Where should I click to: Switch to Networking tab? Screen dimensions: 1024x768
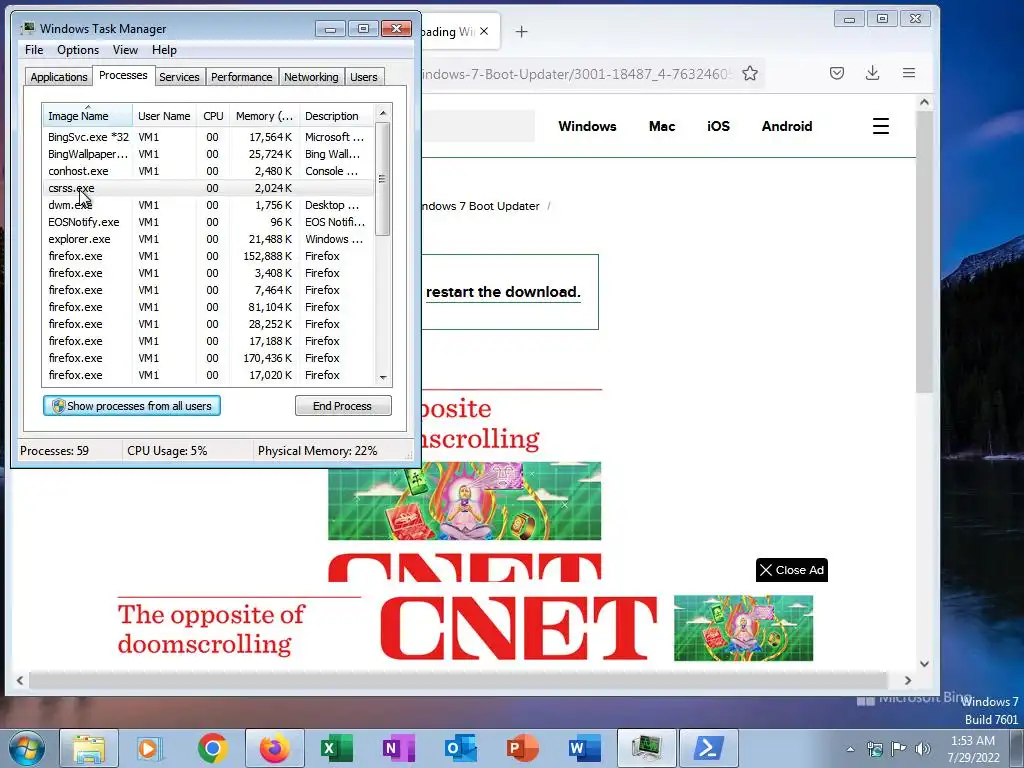point(311,77)
